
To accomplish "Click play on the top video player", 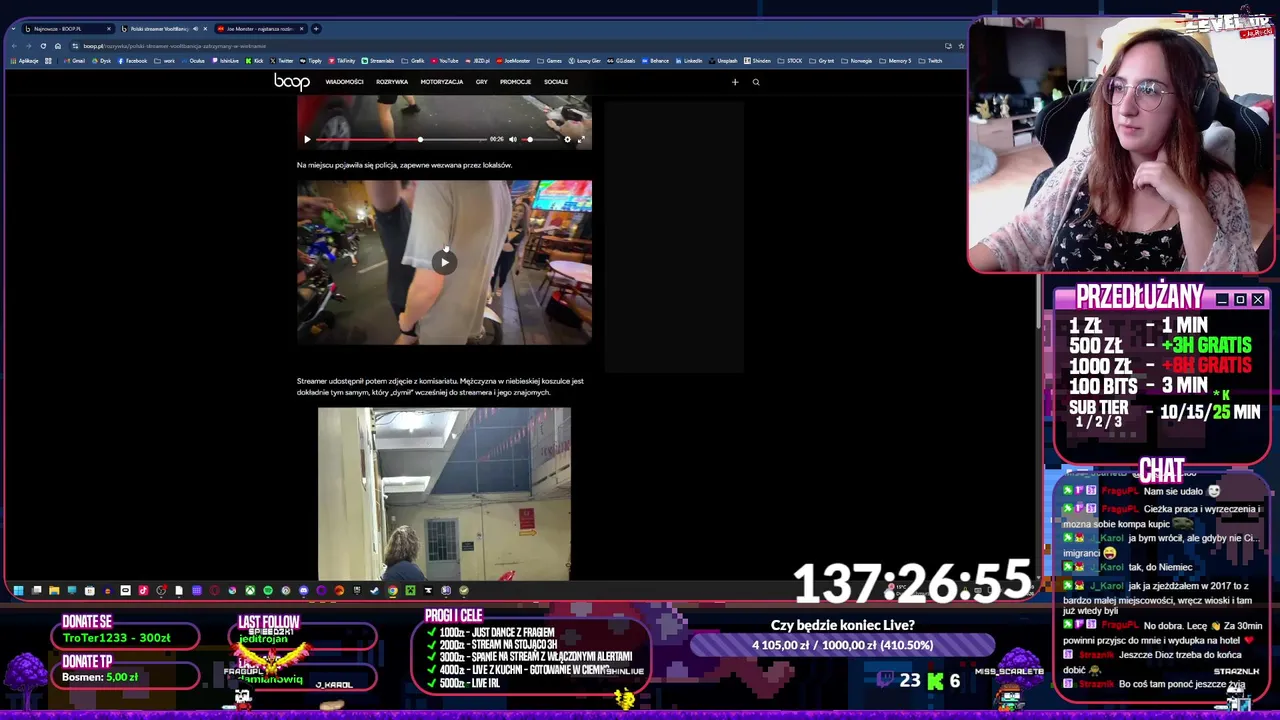I will [307, 139].
